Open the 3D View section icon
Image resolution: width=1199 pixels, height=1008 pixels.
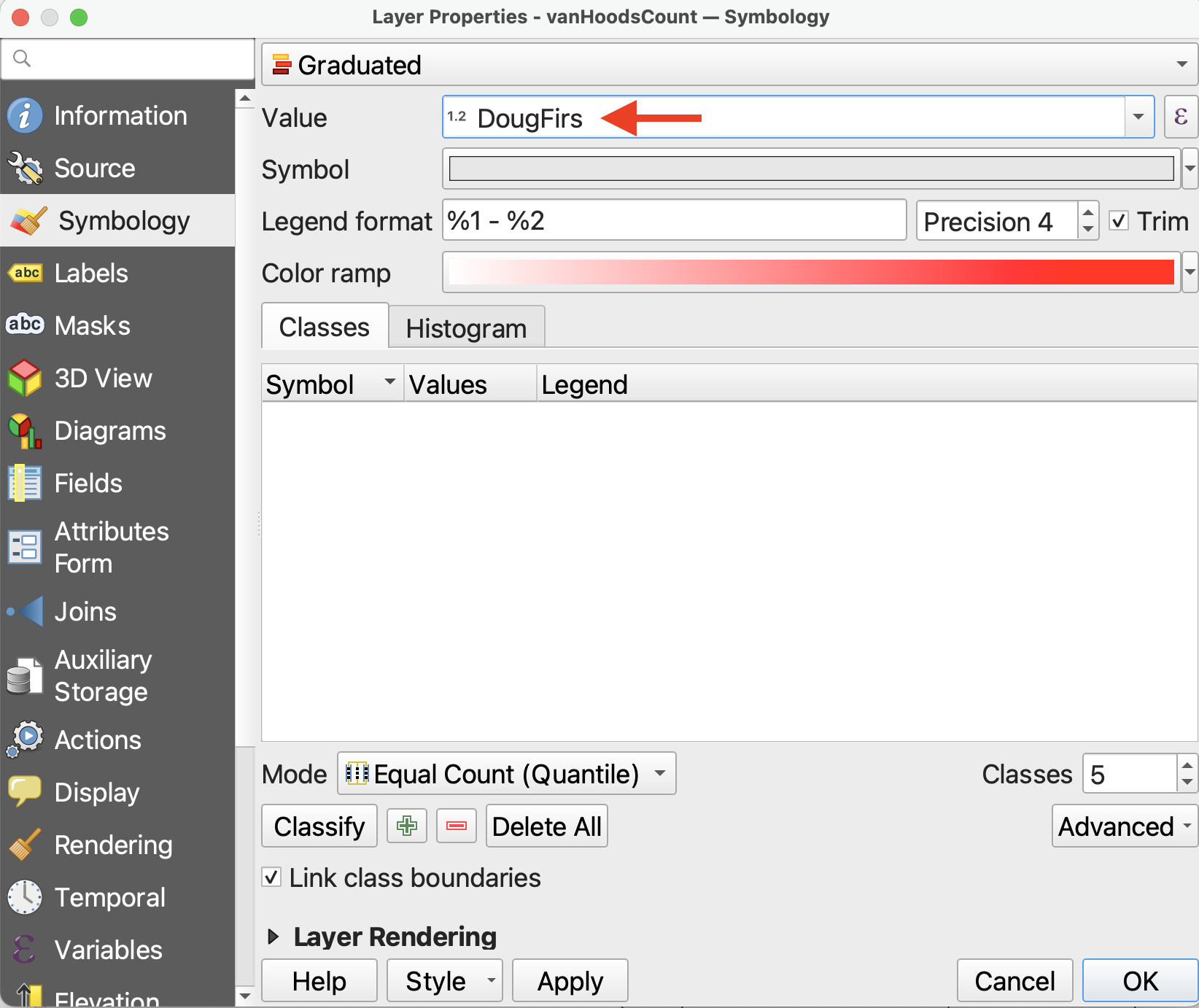(x=25, y=379)
